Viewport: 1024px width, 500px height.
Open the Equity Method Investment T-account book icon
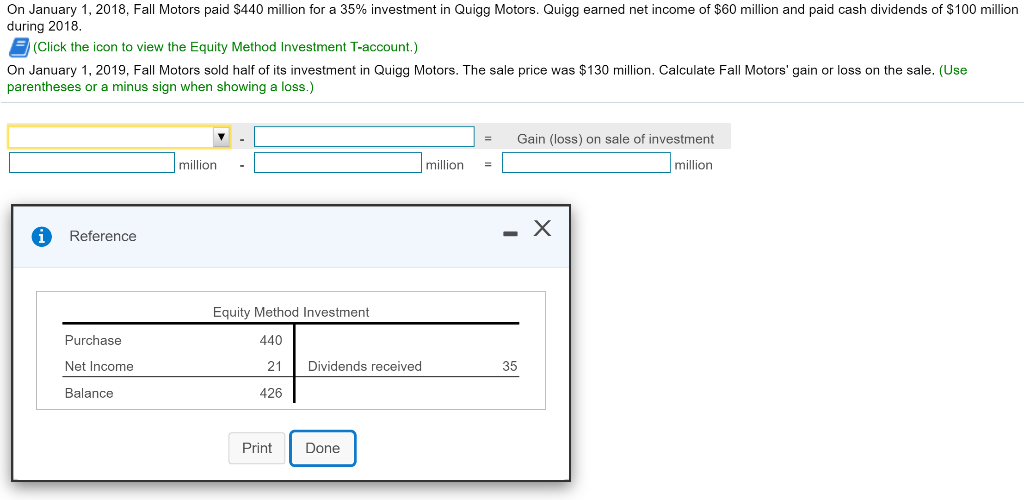click(19, 47)
